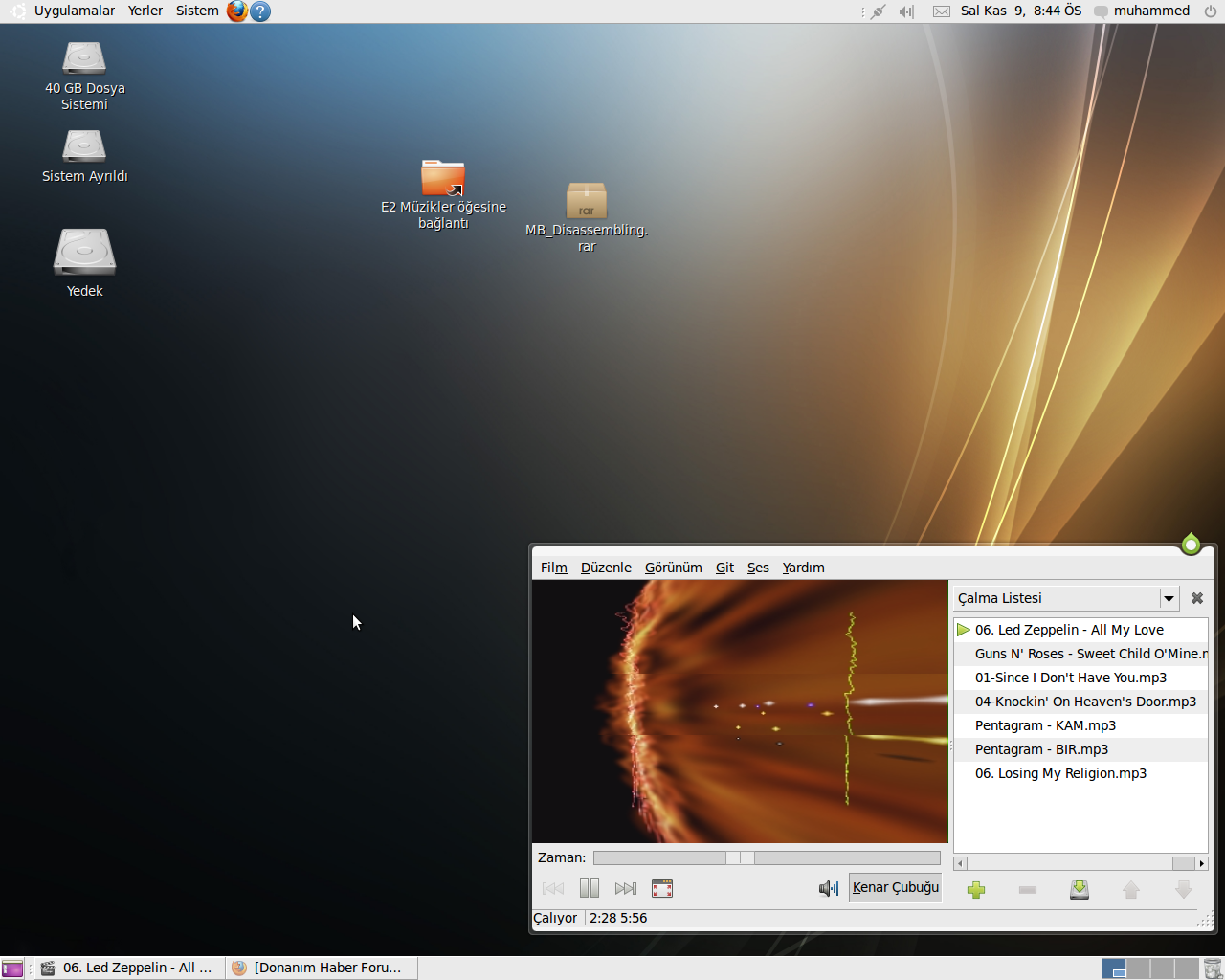Select Guns N' Roses - Sweet Child O'Mine track
The height and width of the screenshot is (980, 1225).
pos(1080,654)
